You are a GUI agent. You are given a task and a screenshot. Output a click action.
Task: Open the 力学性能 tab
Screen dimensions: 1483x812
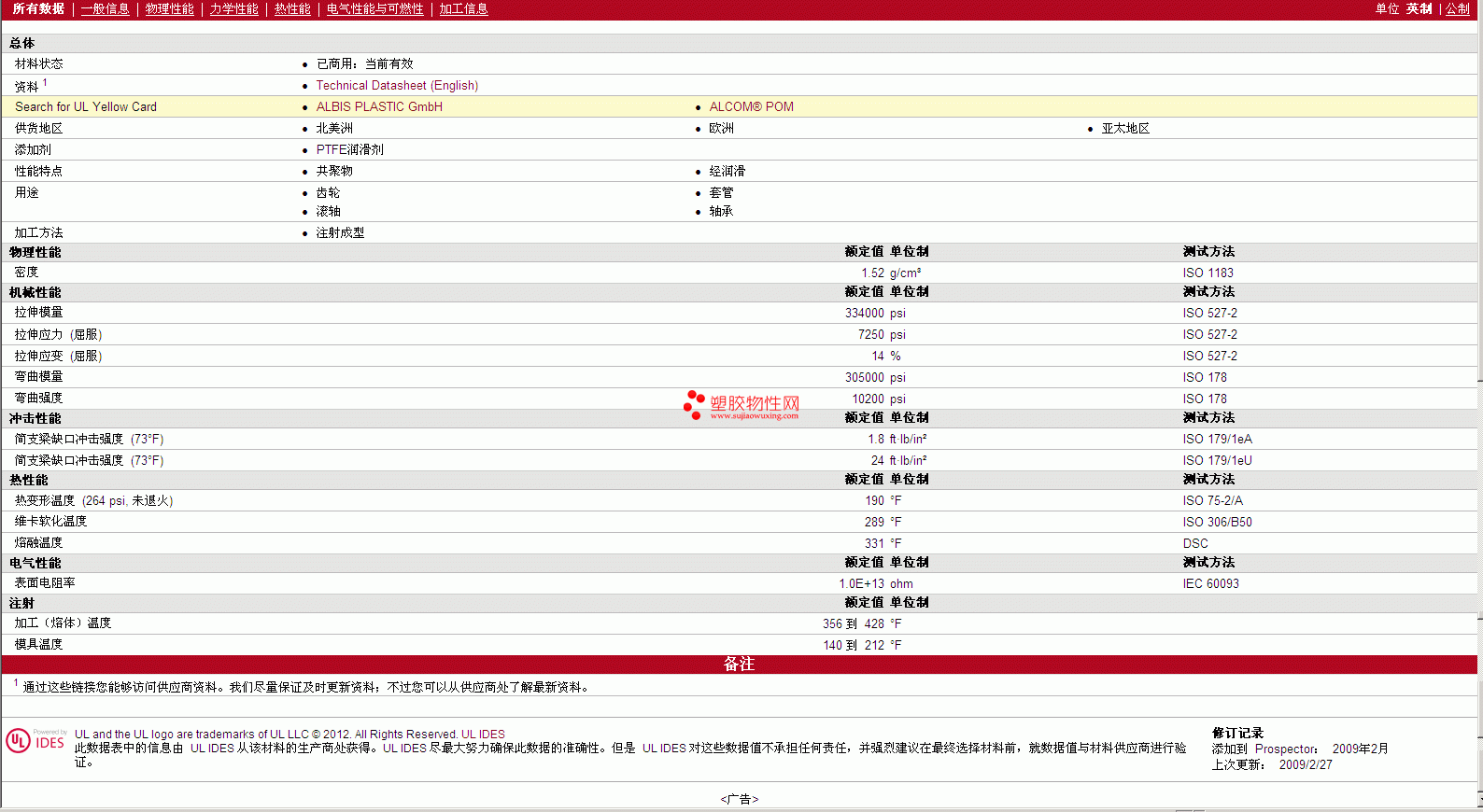pyautogui.click(x=233, y=8)
